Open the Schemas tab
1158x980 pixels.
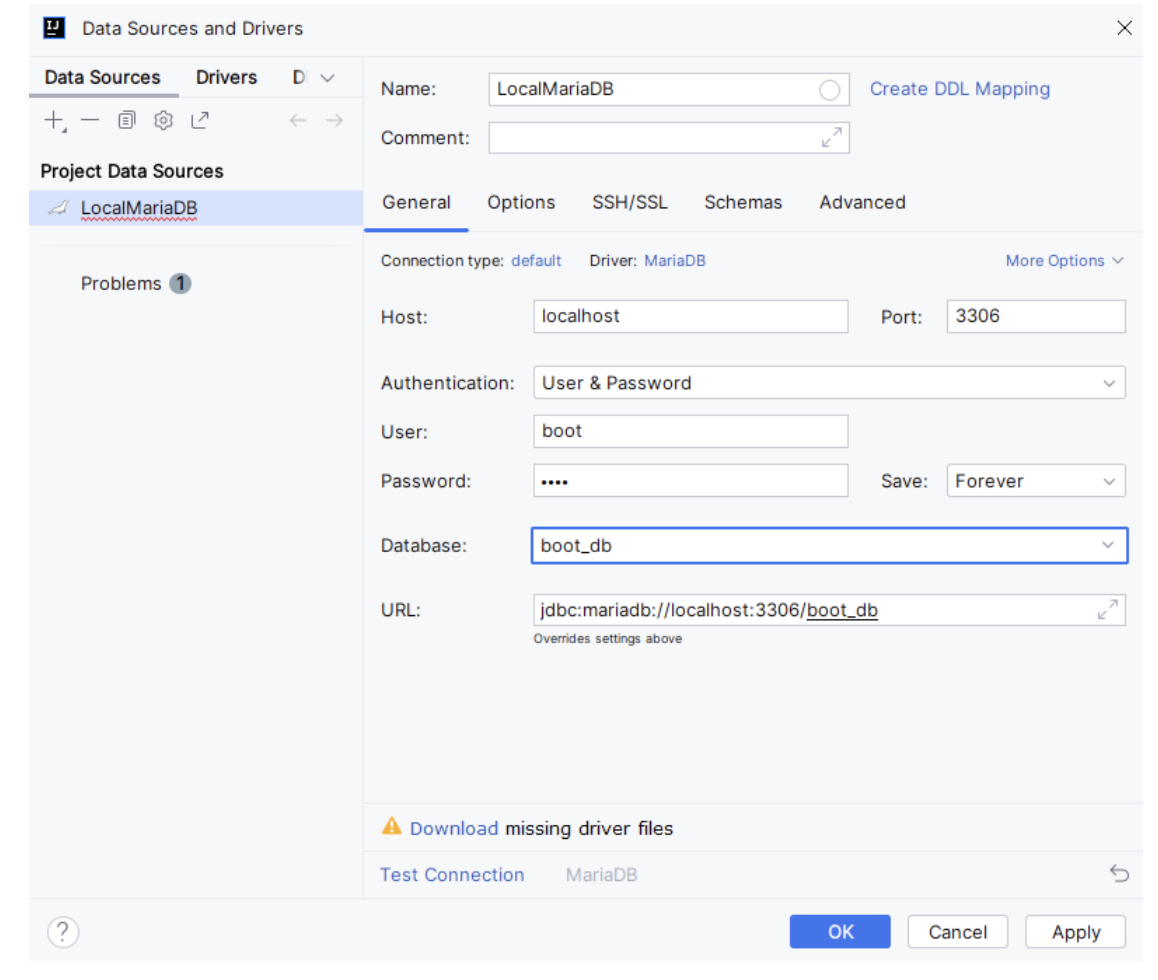coord(743,202)
